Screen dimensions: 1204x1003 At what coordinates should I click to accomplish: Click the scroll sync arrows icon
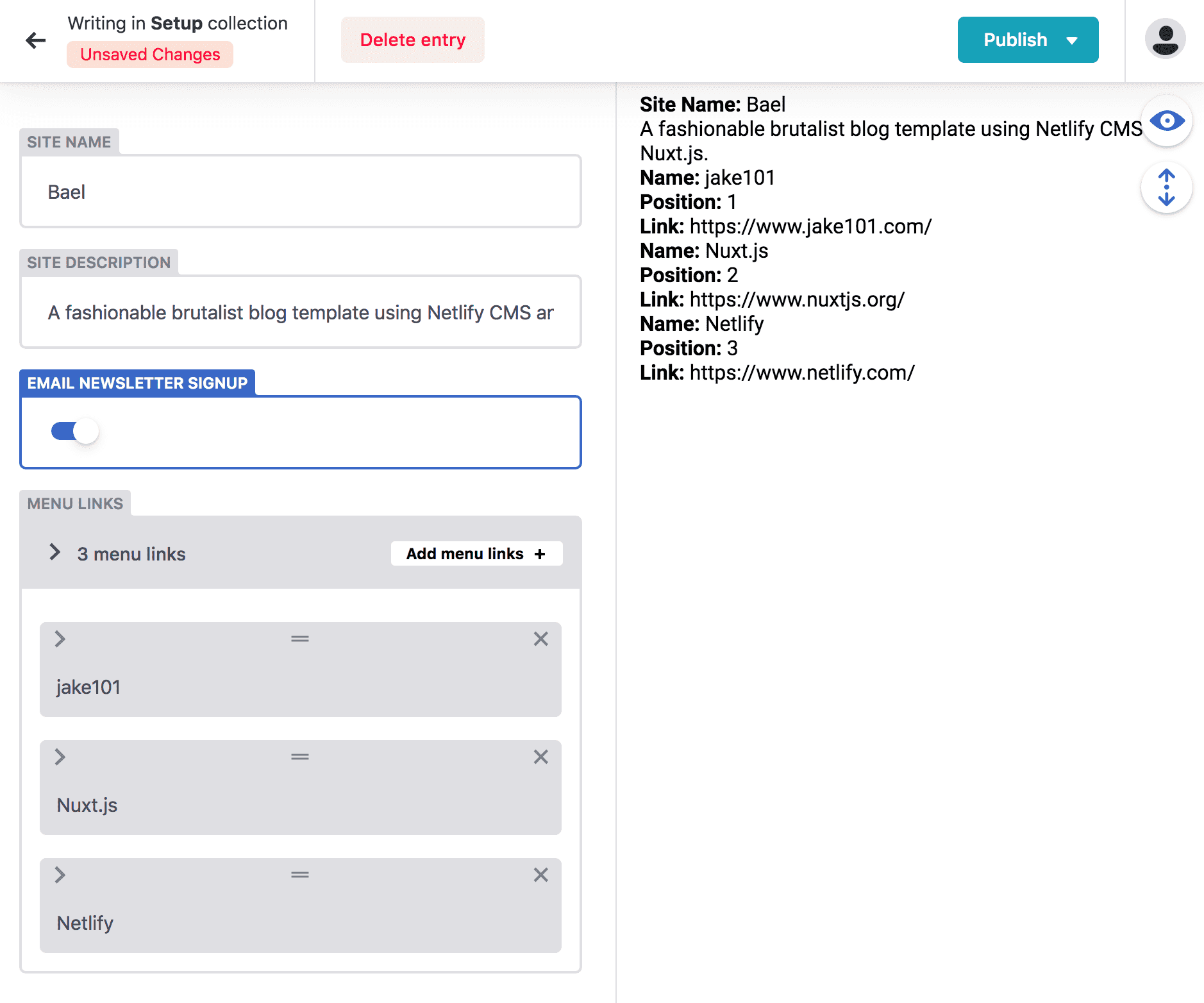tap(1166, 187)
